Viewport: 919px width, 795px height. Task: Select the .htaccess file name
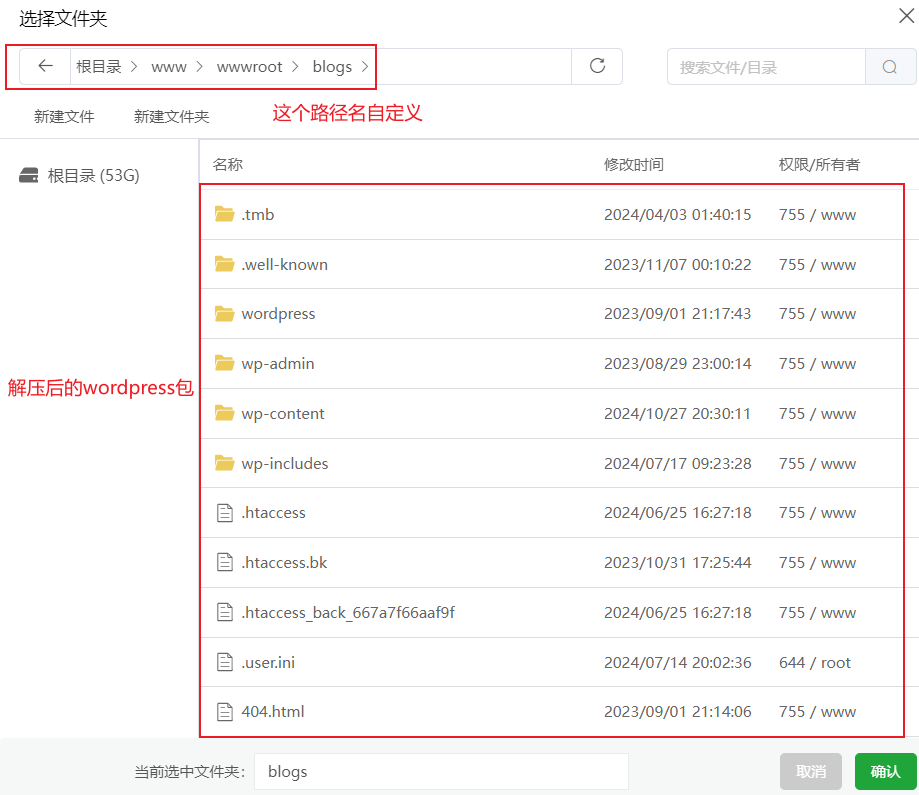pyautogui.click(x=274, y=513)
